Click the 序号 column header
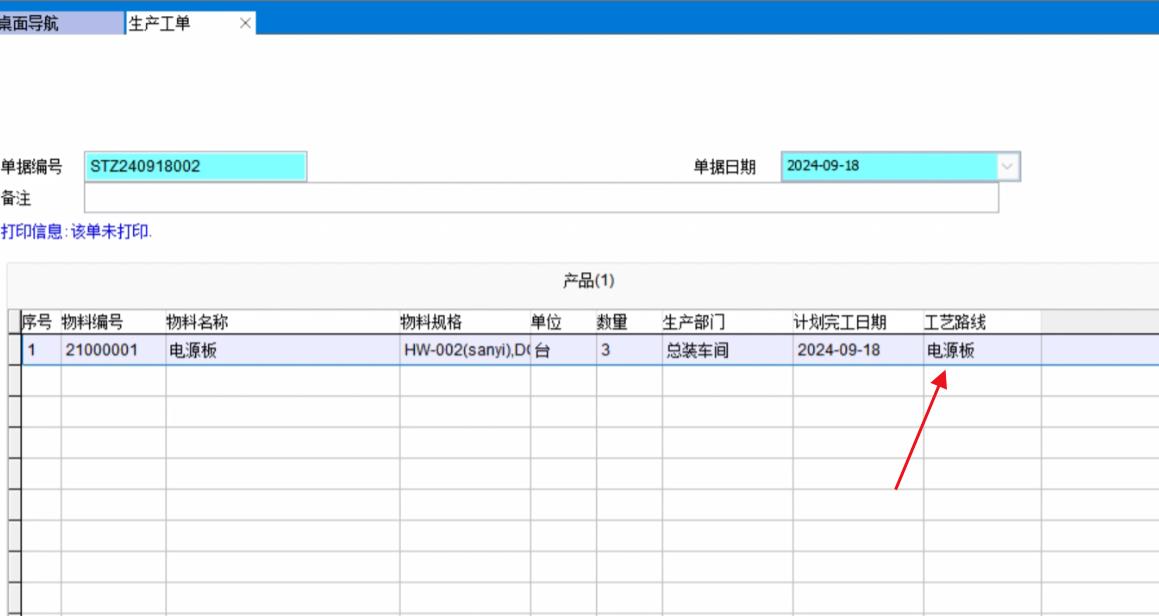Screen dimensions: 1159x616 pos(38,322)
